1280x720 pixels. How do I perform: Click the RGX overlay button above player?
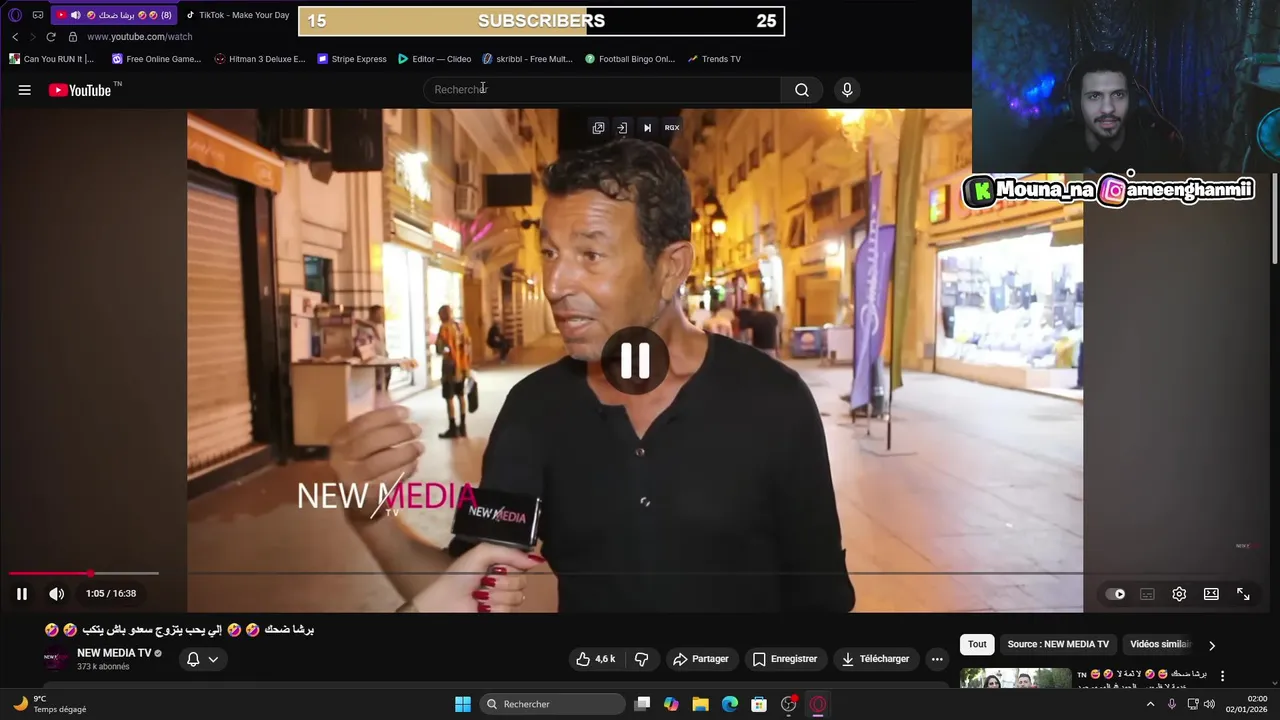(x=672, y=128)
